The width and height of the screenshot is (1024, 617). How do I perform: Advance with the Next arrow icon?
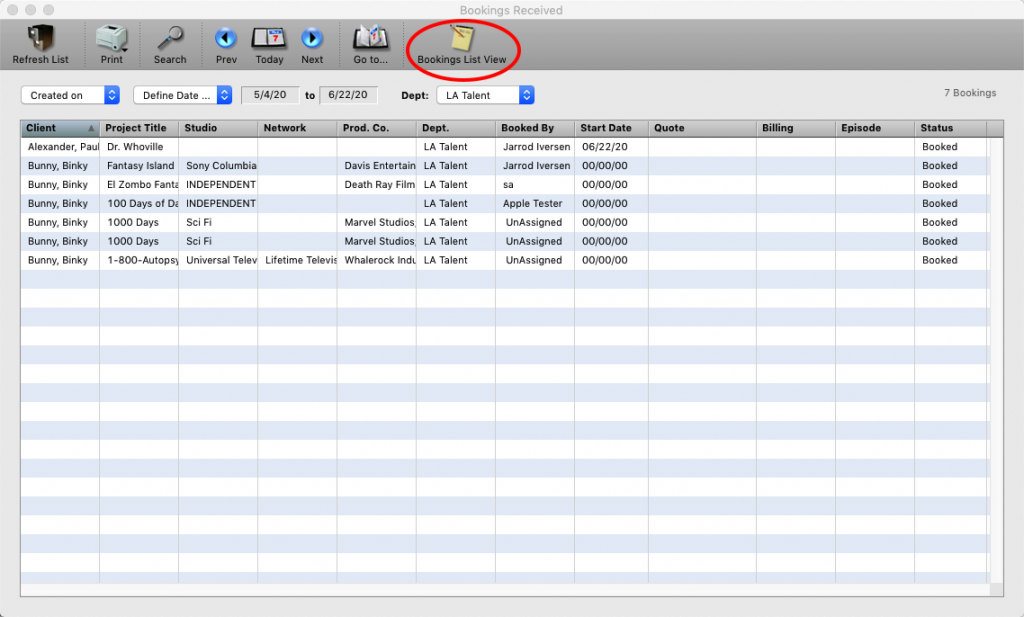(x=312, y=40)
